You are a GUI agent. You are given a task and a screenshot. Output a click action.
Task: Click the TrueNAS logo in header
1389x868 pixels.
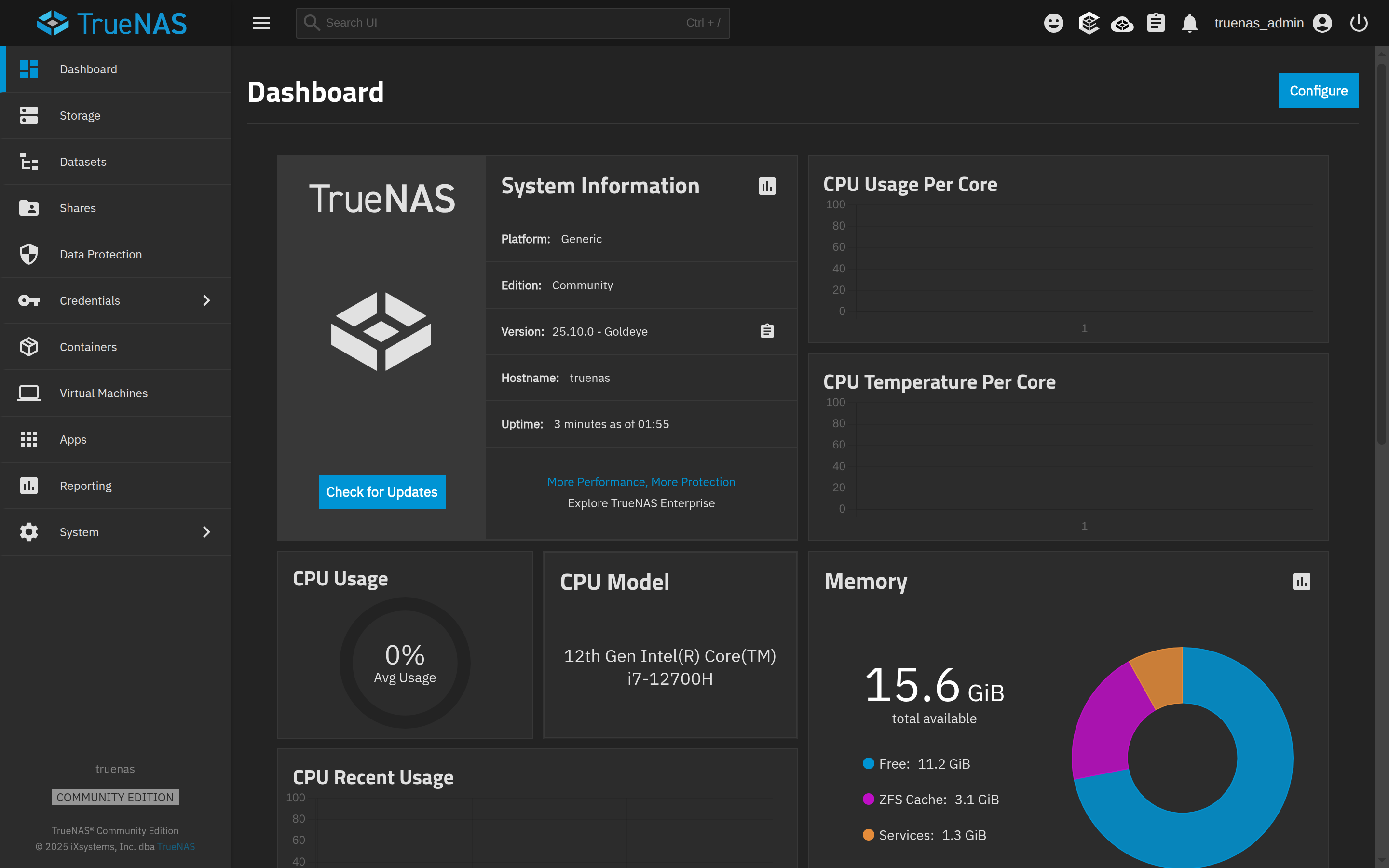point(112,23)
